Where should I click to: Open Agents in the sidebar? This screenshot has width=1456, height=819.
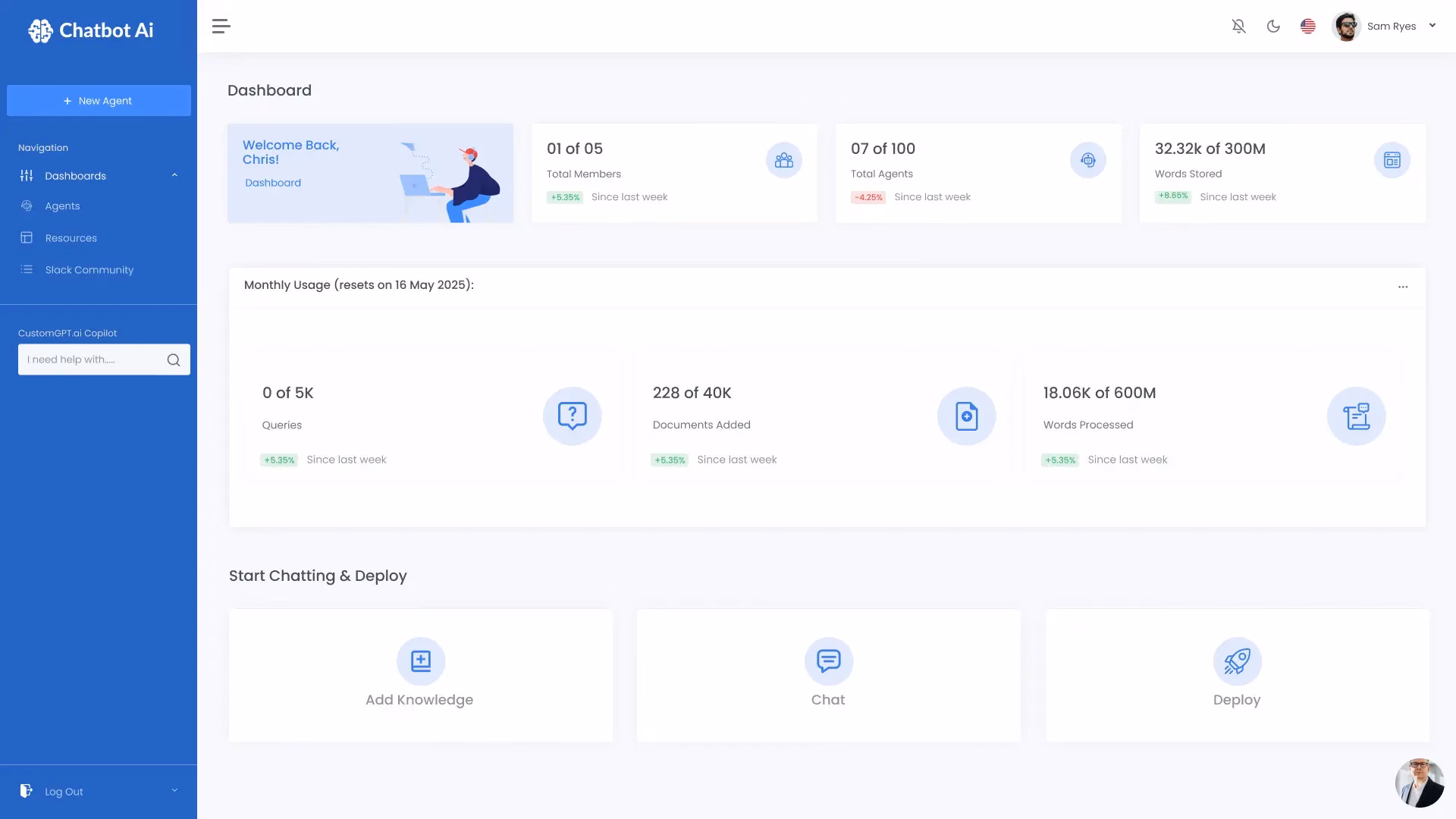62,206
